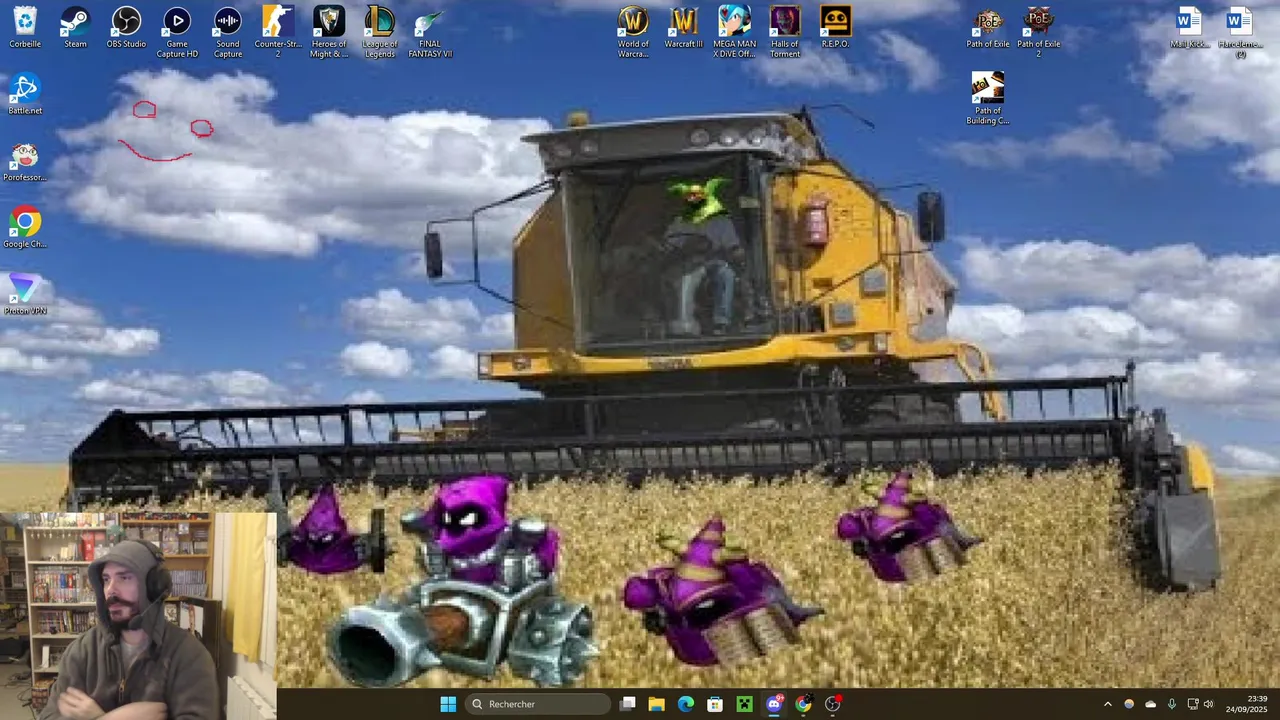Select the OBS Studio shortcut

click(x=126, y=27)
